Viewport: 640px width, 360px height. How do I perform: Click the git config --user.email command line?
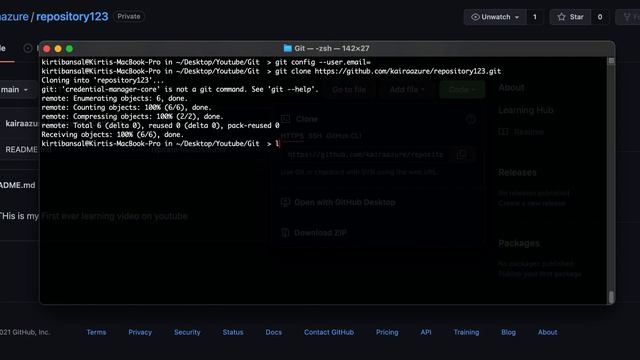coord(322,62)
